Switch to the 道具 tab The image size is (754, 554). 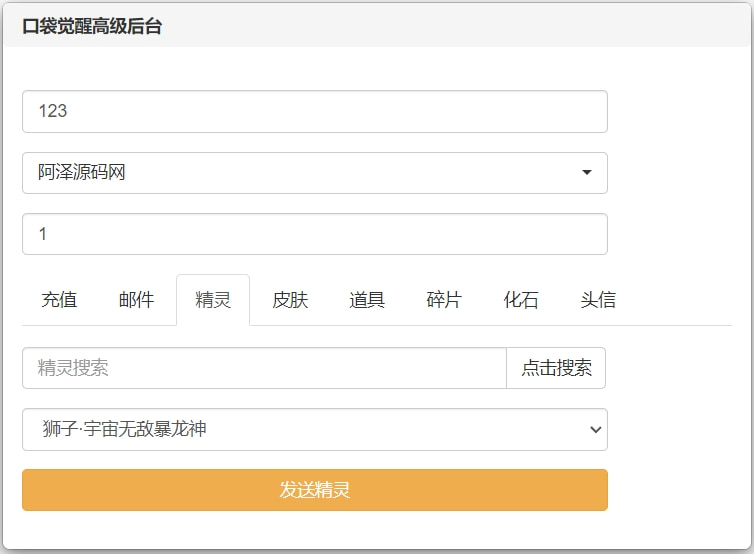[367, 300]
